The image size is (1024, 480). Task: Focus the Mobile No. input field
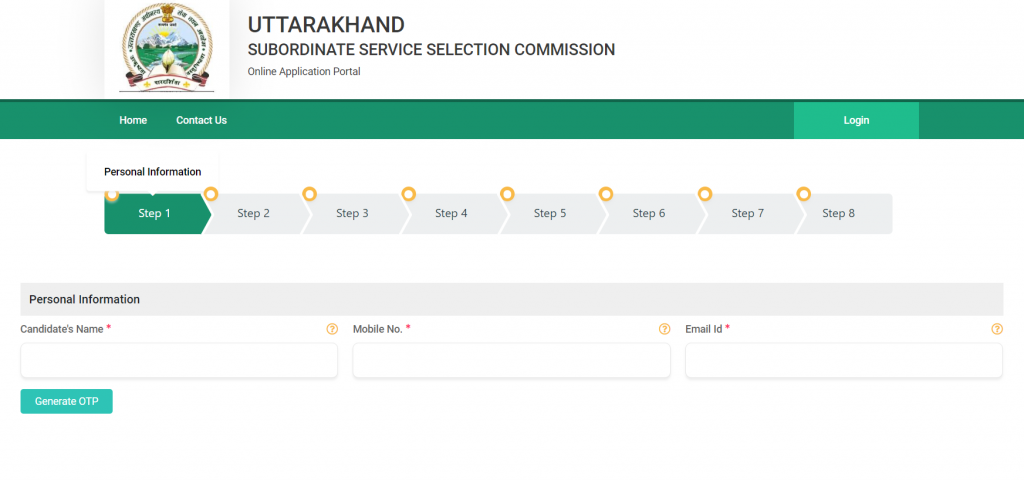[511, 360]
